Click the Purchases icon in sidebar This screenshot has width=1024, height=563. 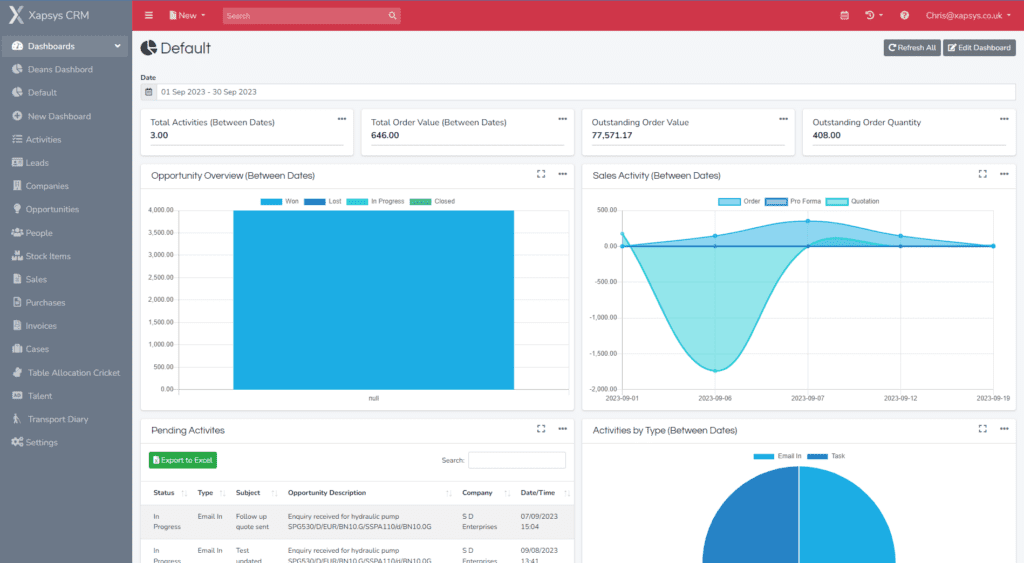tap(17, 302)
